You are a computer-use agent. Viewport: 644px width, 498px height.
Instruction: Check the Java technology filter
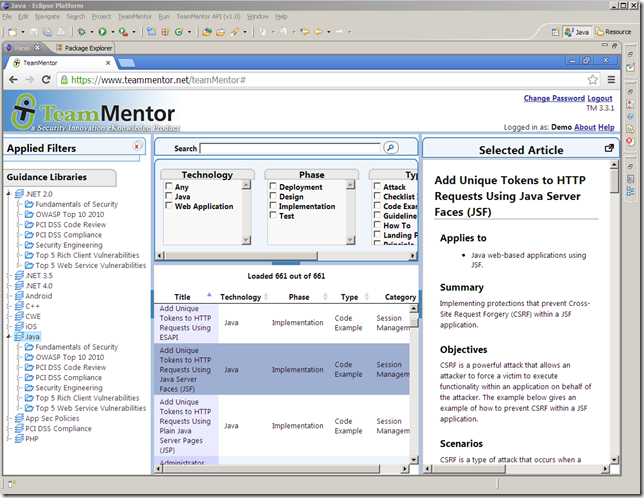[169, 197]
